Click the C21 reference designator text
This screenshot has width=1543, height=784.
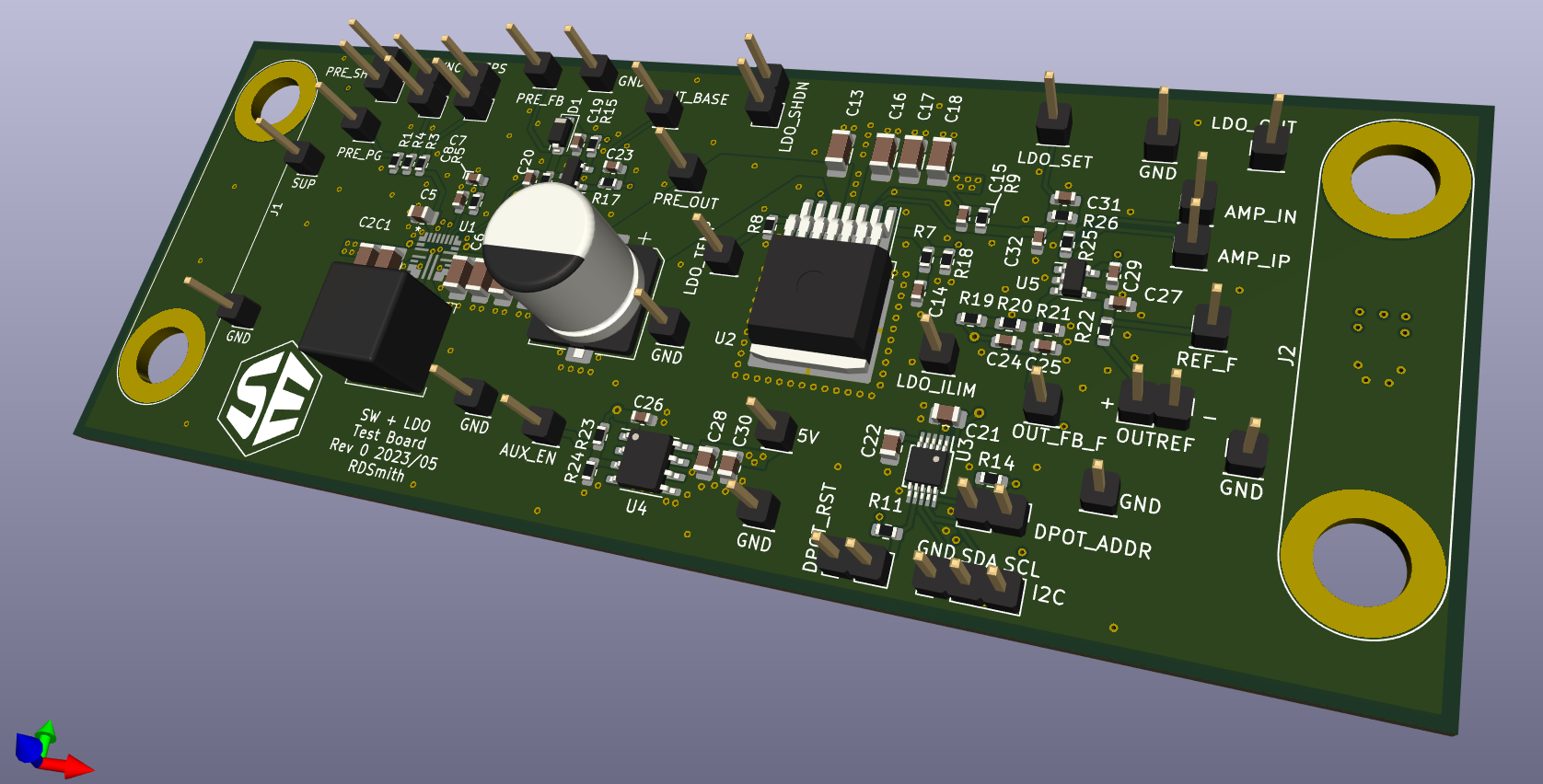982,432
